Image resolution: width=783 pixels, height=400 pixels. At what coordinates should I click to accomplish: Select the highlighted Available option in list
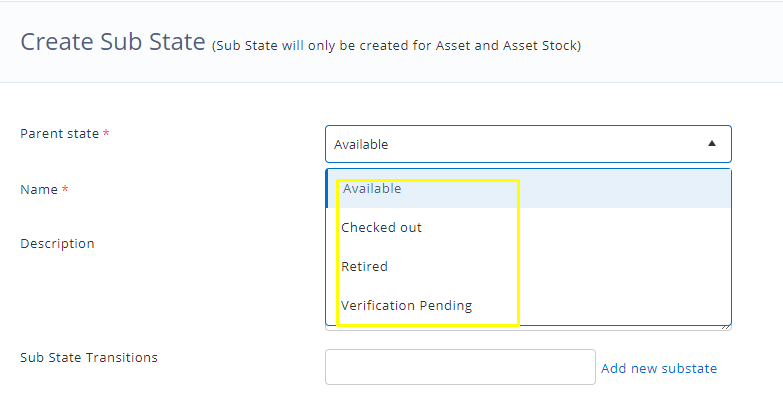click(372, 189)
